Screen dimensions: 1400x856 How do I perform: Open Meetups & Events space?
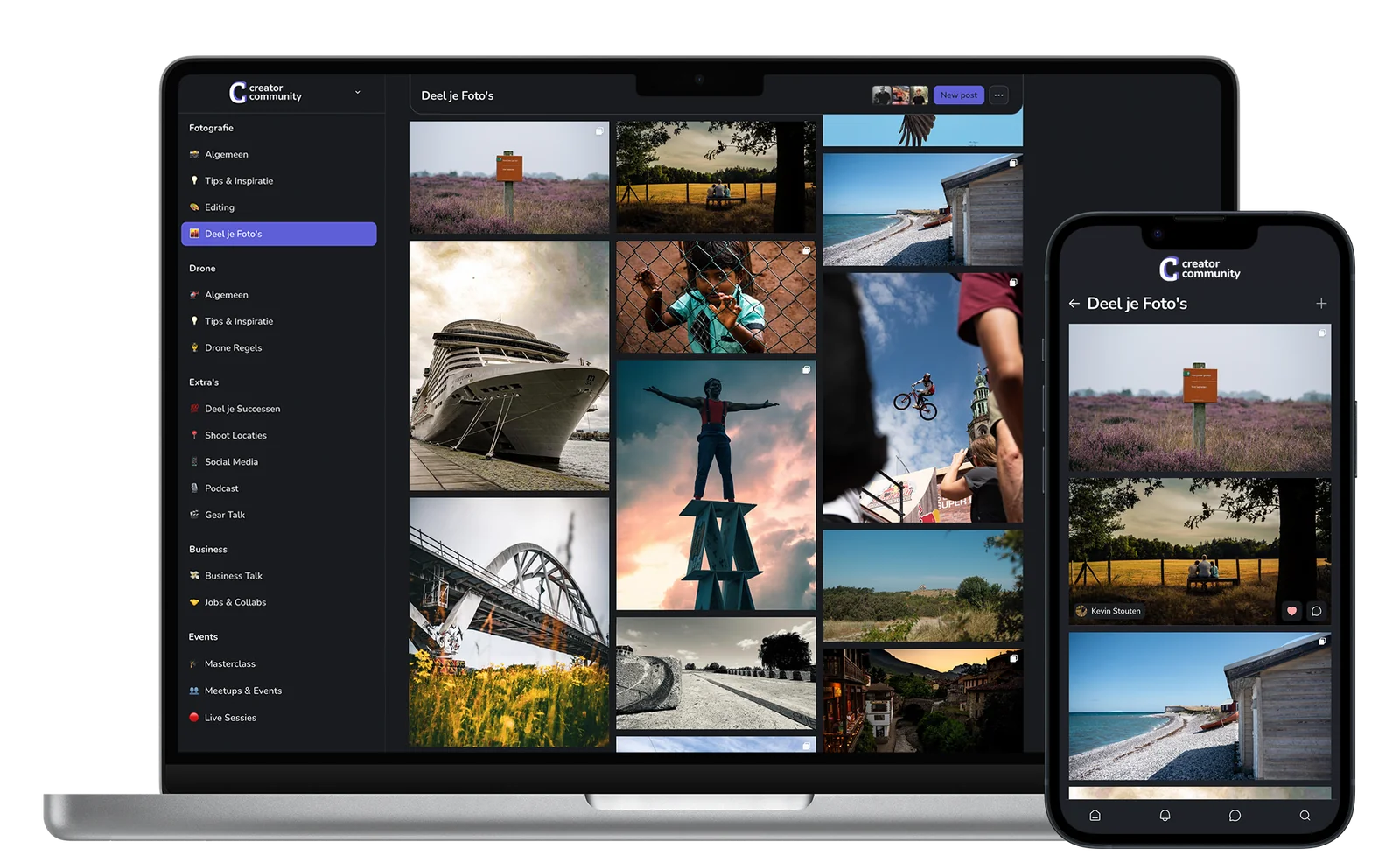pos(279,691)
